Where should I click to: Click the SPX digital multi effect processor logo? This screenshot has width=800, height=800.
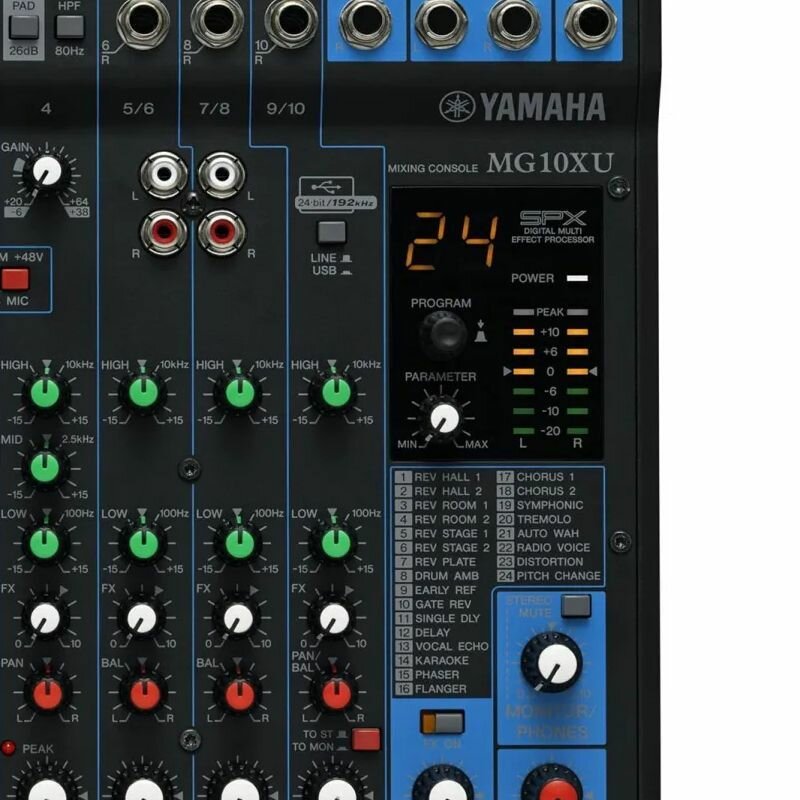click(x=553, y=227)
